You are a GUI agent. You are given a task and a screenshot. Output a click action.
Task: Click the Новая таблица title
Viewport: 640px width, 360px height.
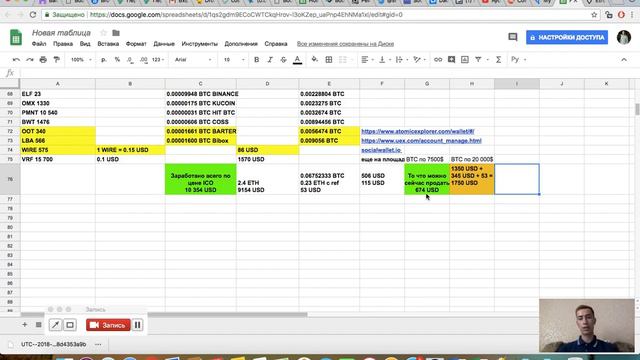[x=61, y=33]
